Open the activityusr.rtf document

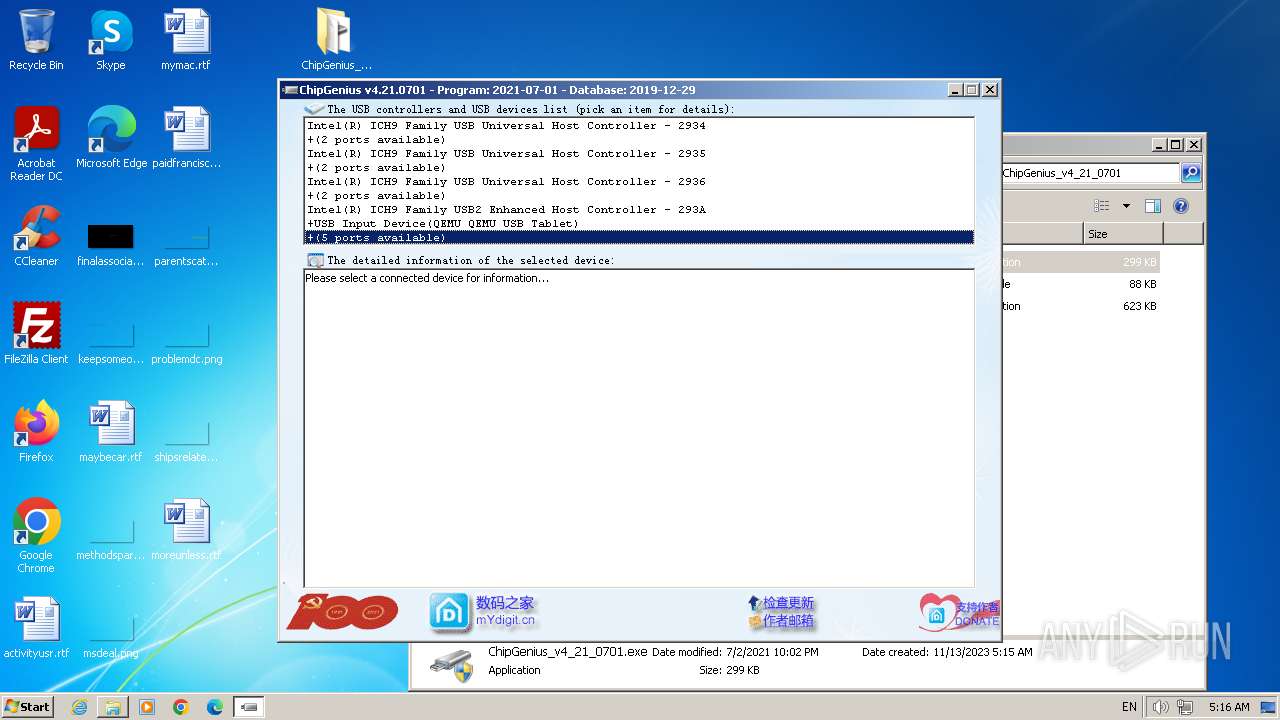click(x=36, y=628)
